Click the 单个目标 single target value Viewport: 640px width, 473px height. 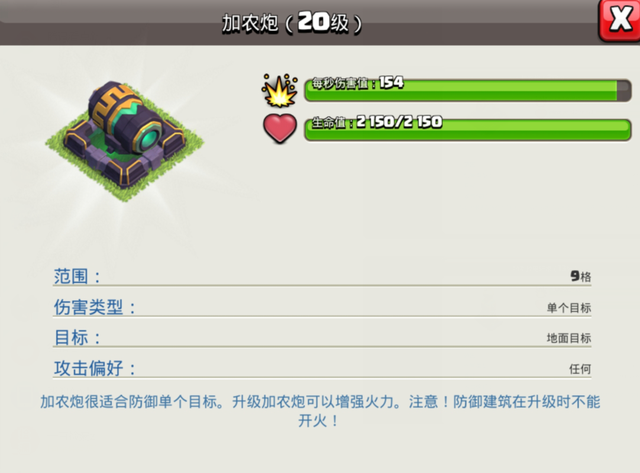click(x=569, y=308)
